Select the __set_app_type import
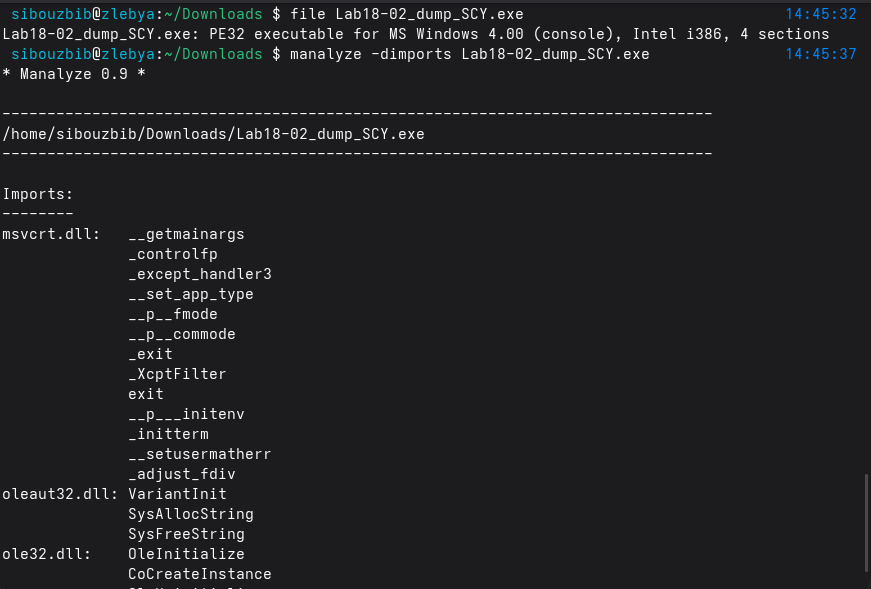Screen dimensions: 871x589 [x=190, y=294]
